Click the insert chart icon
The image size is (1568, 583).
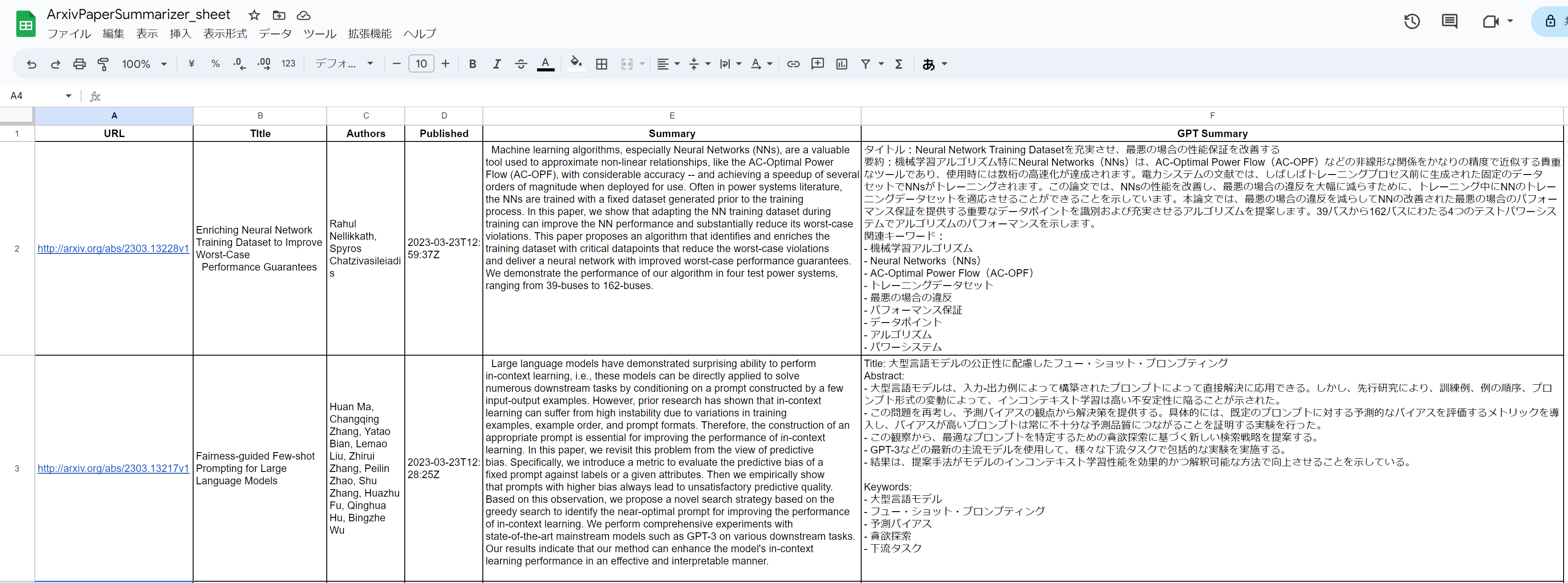point(842,64)
